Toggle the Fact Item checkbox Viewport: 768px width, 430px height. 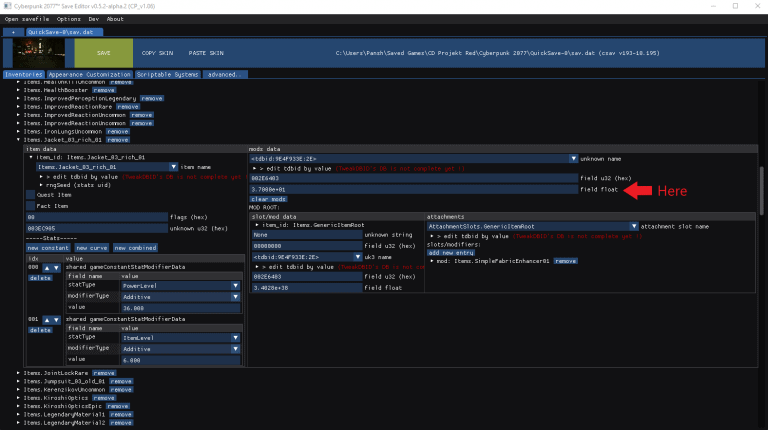click(30, 206)
